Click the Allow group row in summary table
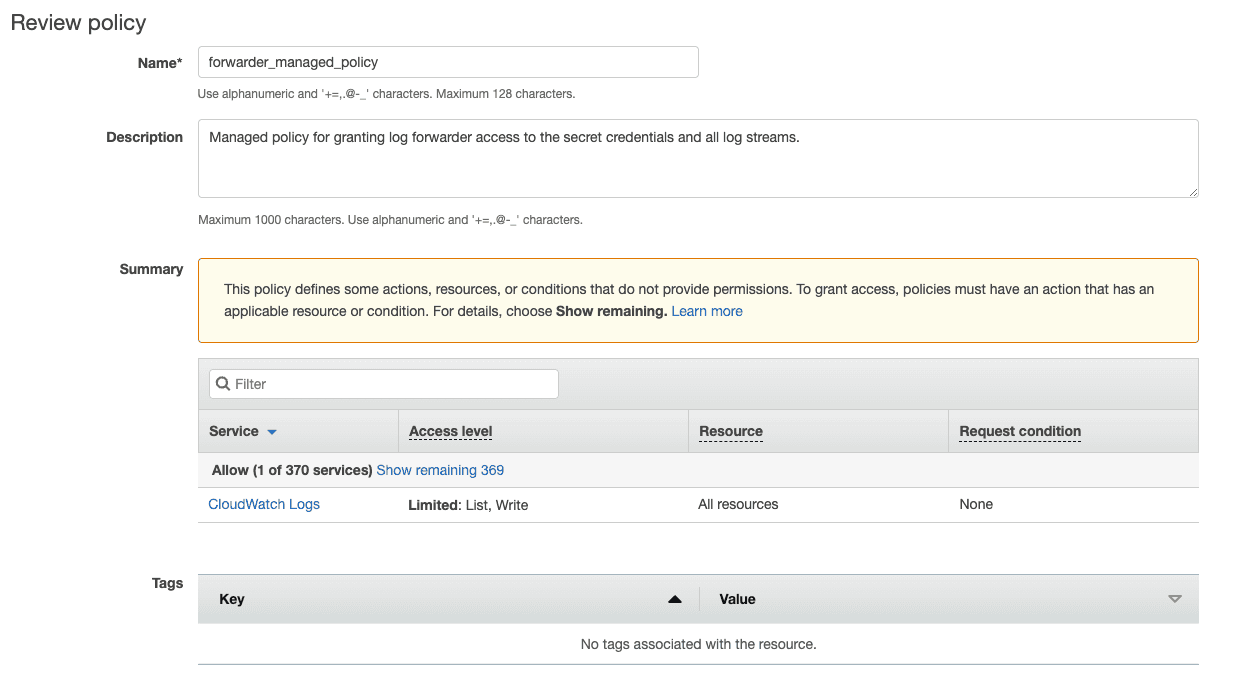The height and width of the screenshot is (695, 1233). click(x=698, y=470)
